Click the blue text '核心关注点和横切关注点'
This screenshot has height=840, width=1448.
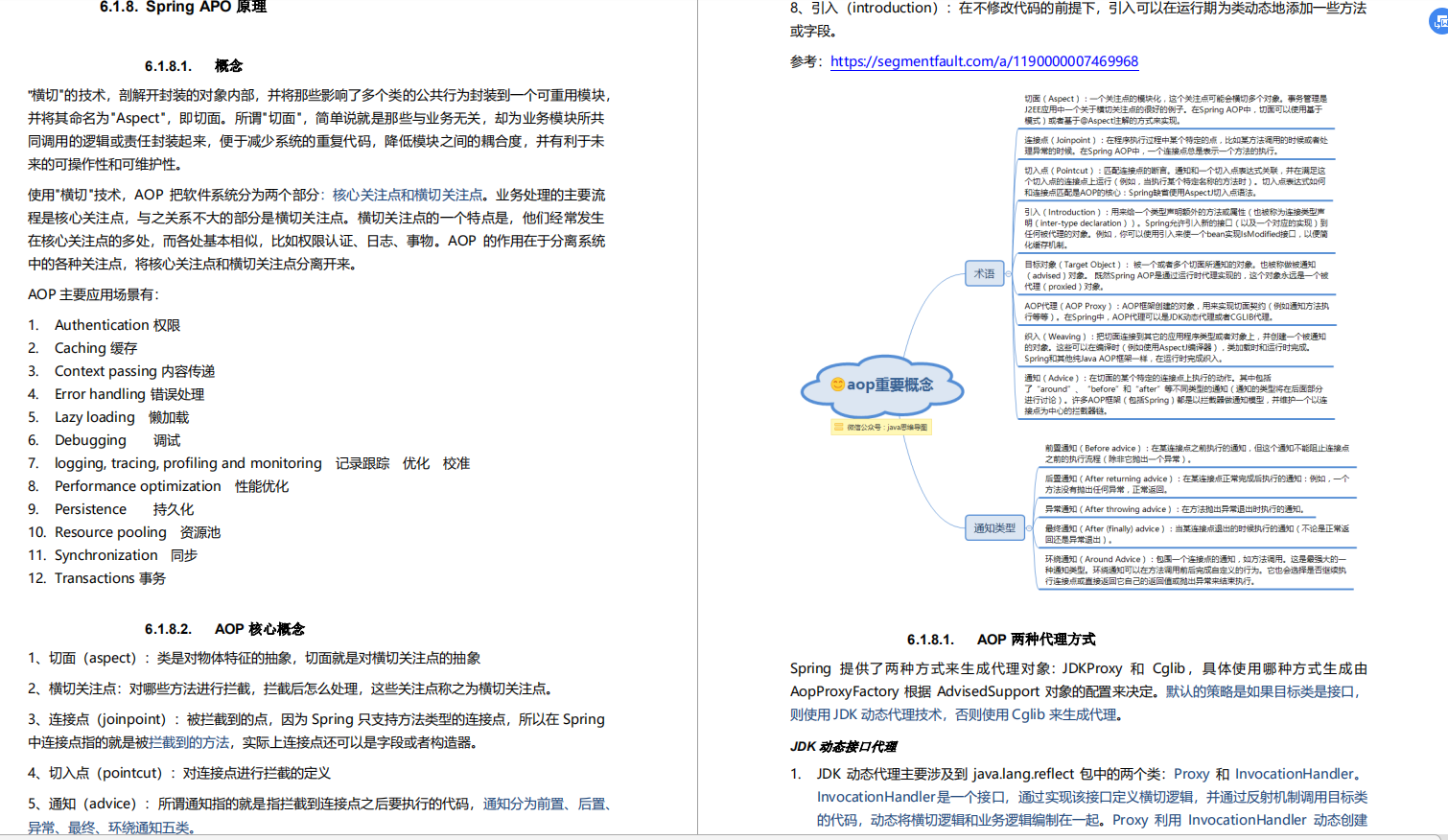(408, 195)
